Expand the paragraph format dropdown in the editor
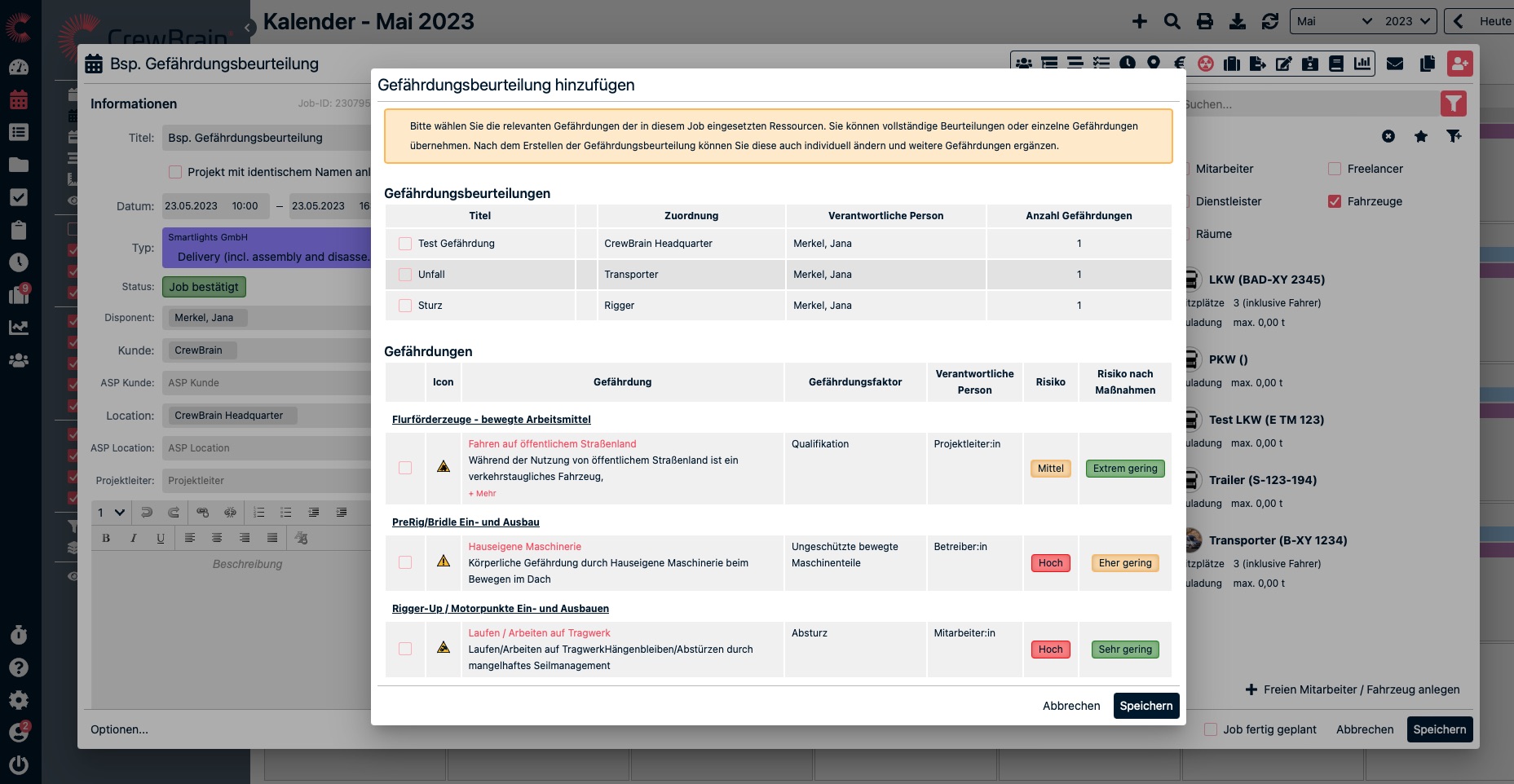This screenshot has height=784, width=1514. click(x=111, y=513)
